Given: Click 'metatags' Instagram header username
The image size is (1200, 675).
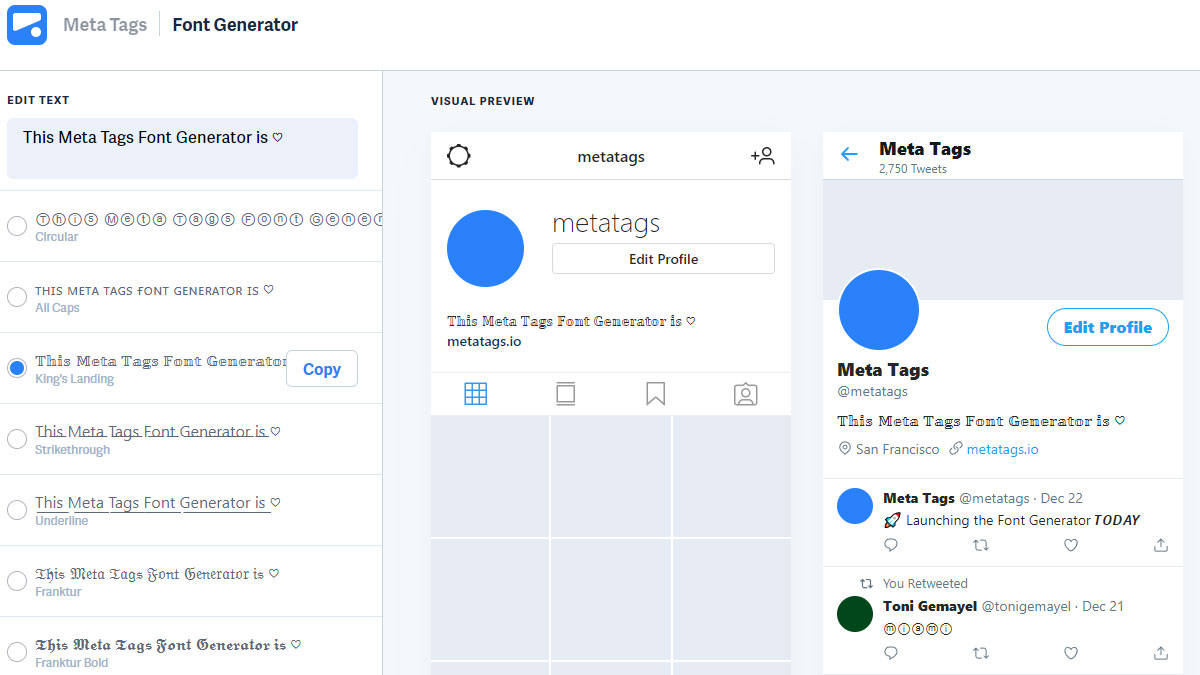Looking at the screenshot, I should [x=611, y=156].
